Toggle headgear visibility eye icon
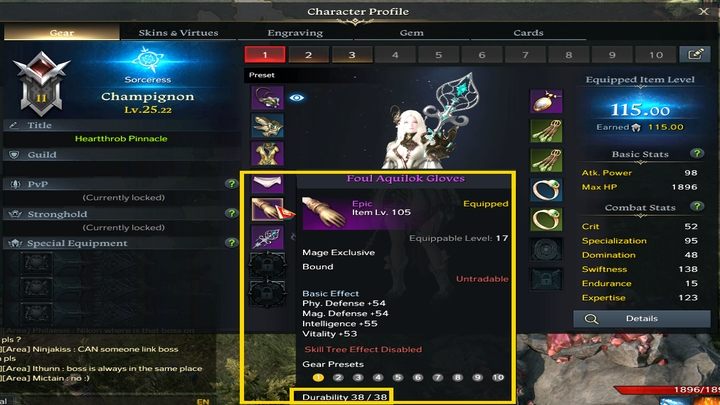 pyautogui.click(x=297, y=97)
